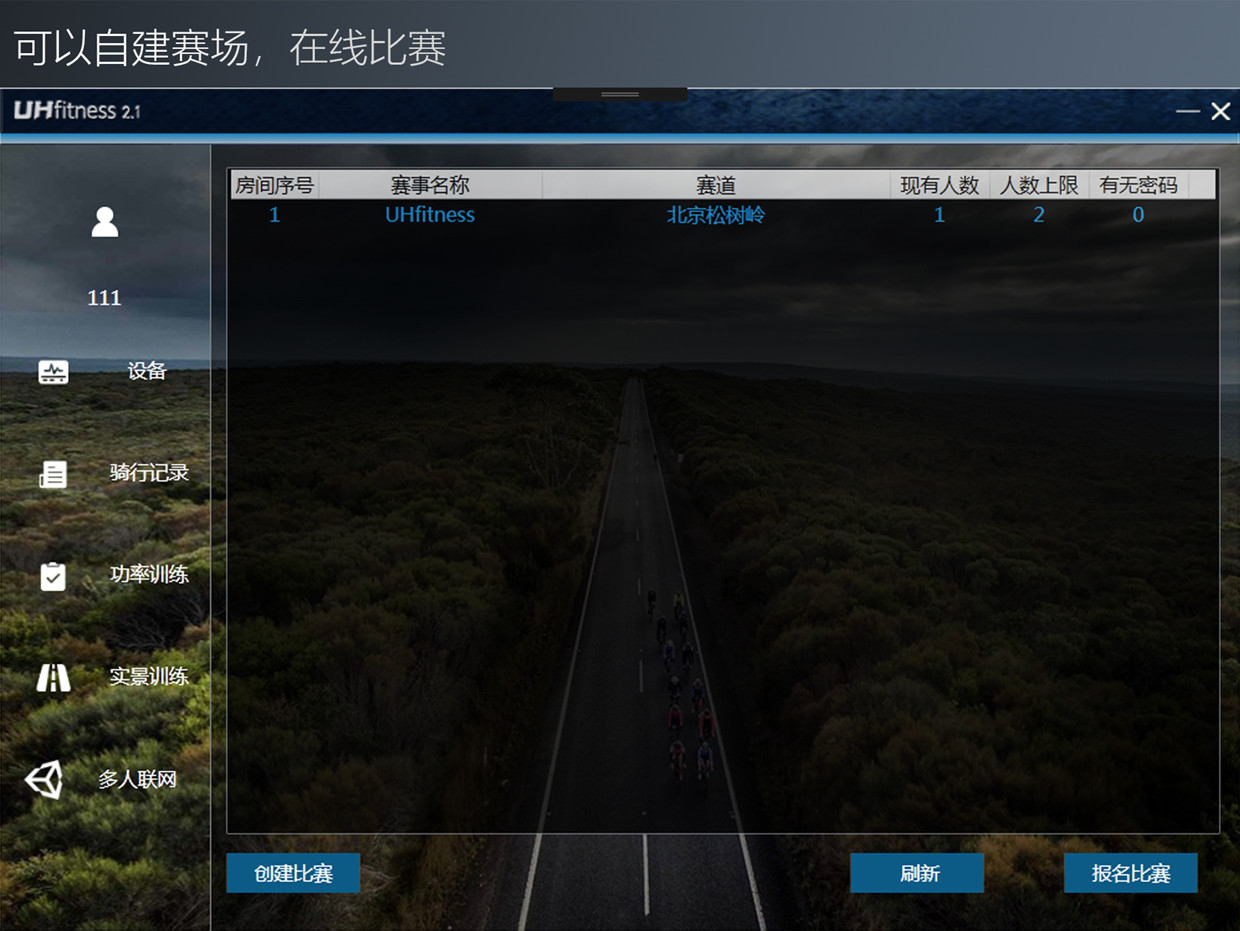Screen dimensions: 1240x931
Task: Close the UHfitness window
Action: click(1221, 111)
